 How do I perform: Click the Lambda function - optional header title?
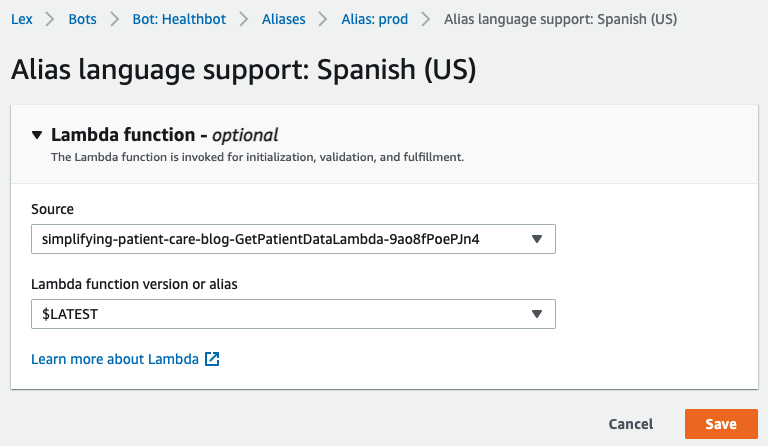[164, 135]
